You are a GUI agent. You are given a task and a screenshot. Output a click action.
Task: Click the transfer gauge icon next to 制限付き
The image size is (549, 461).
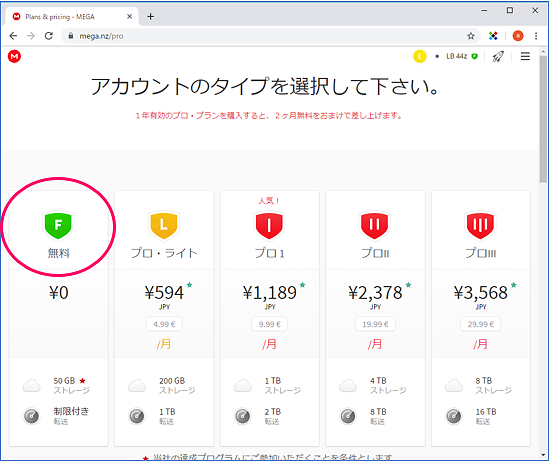click(32, 416)
